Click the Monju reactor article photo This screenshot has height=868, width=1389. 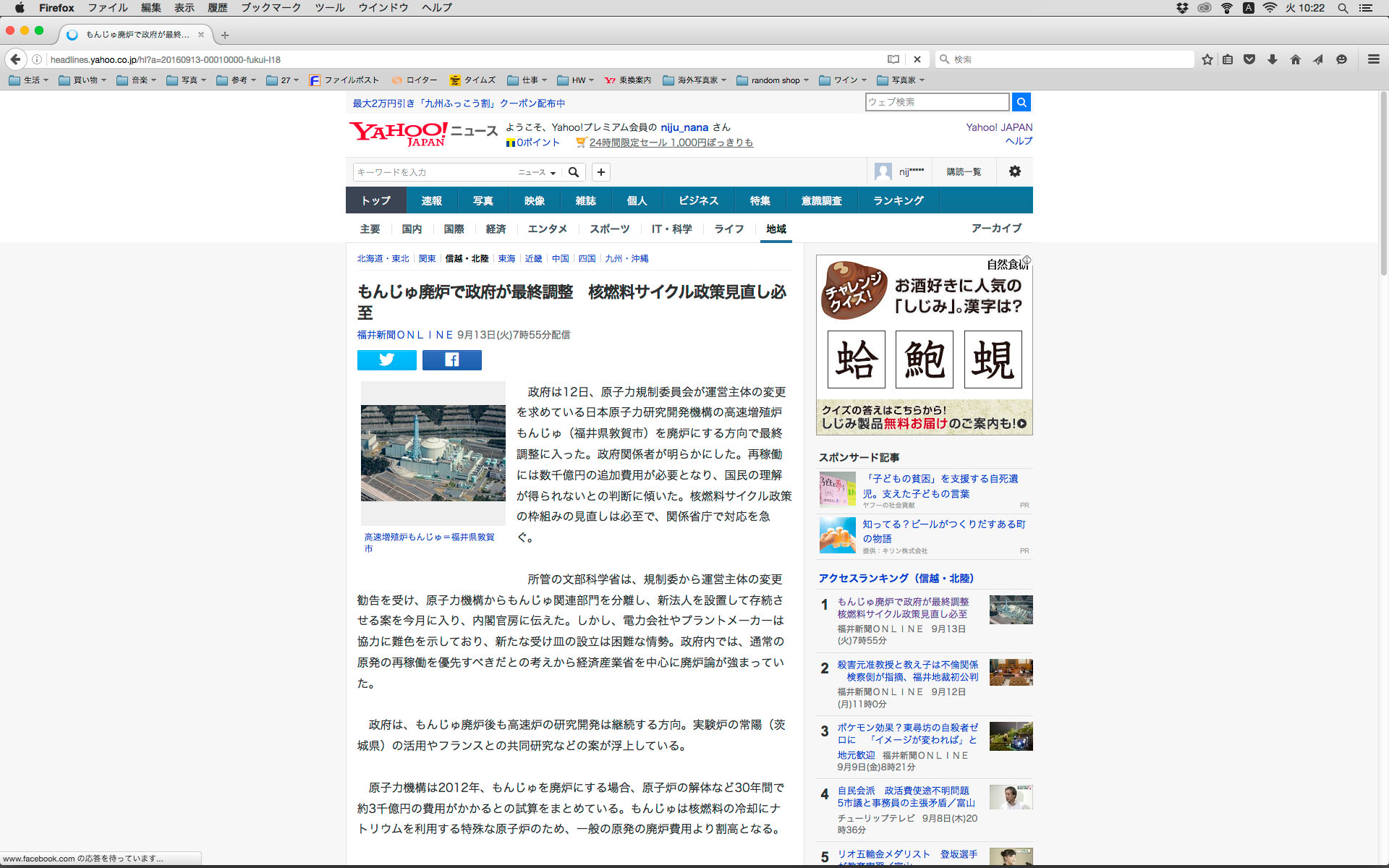(433, 453)
